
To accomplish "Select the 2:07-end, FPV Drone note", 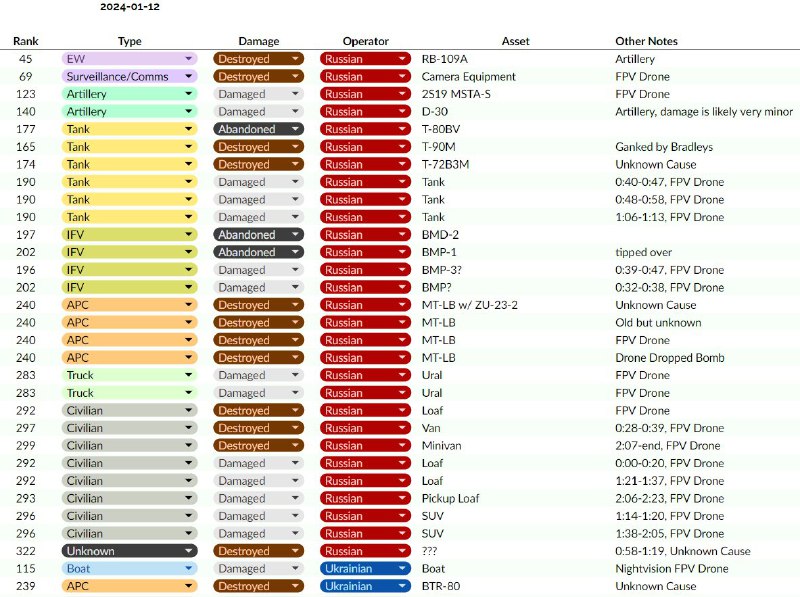I will (668, 445).
